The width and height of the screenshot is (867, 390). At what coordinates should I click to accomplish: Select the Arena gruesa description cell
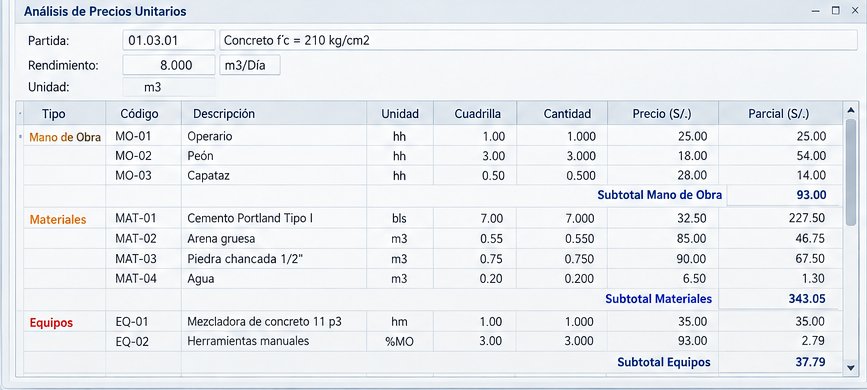click(274, 239)
